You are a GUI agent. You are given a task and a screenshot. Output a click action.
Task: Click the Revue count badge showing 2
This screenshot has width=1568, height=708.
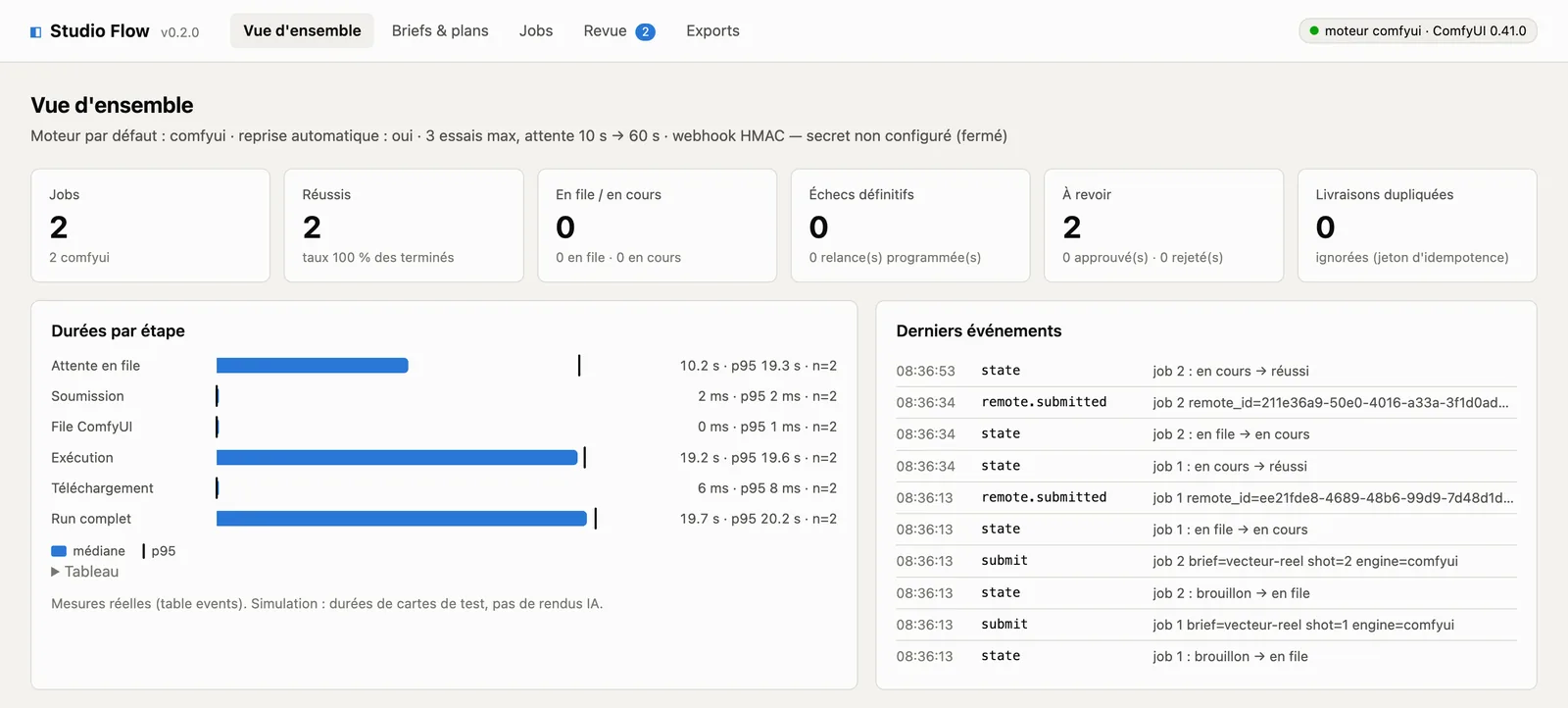[x=645, y=32]
